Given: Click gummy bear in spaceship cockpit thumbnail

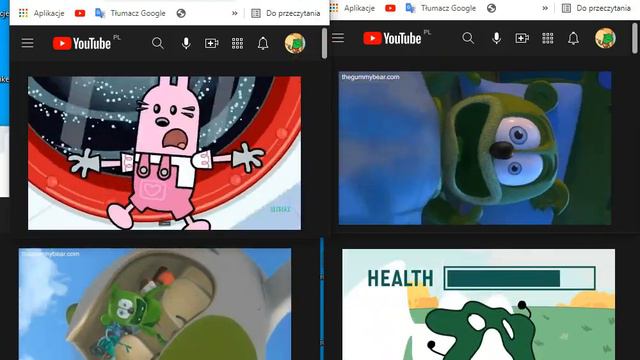Looking at the screenshot, I should (x=155, y=304).
